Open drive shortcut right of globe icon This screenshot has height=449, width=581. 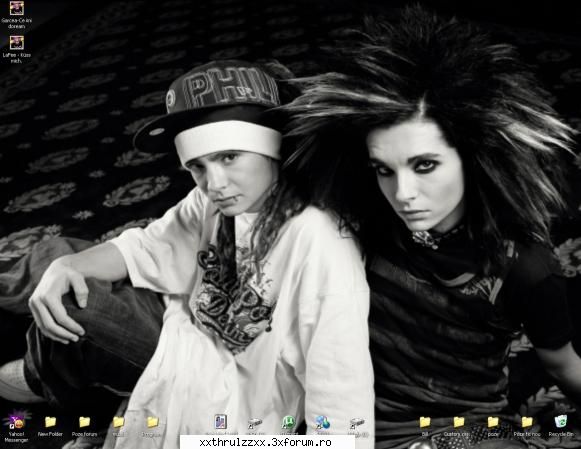tap(356, 422)
